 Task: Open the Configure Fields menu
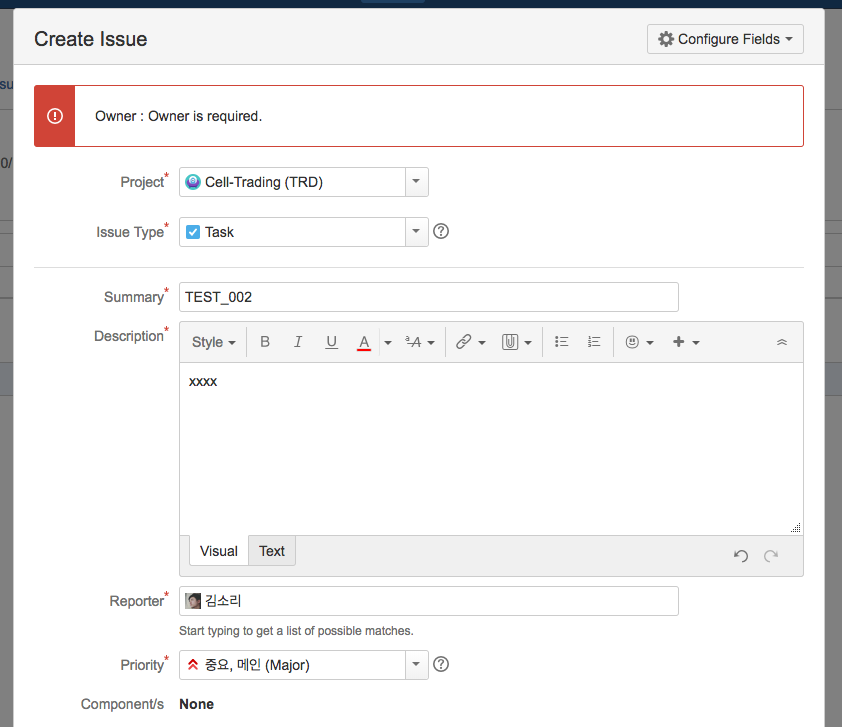[x=725, y=39]
